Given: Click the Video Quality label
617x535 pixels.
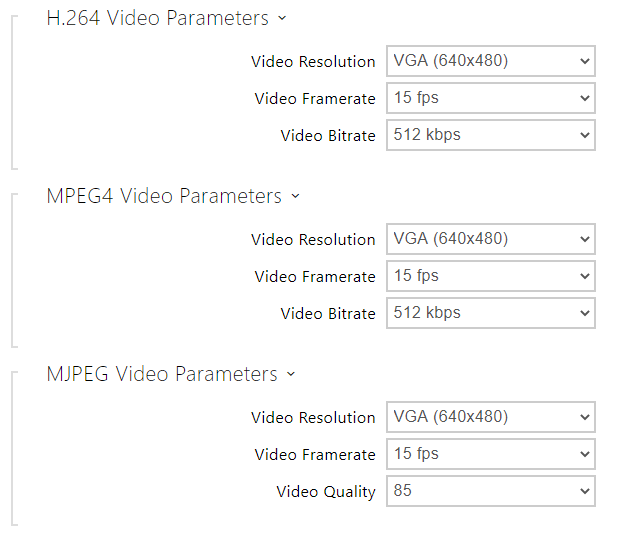Looking at the screenshot, I should click(x=326, y=491).
